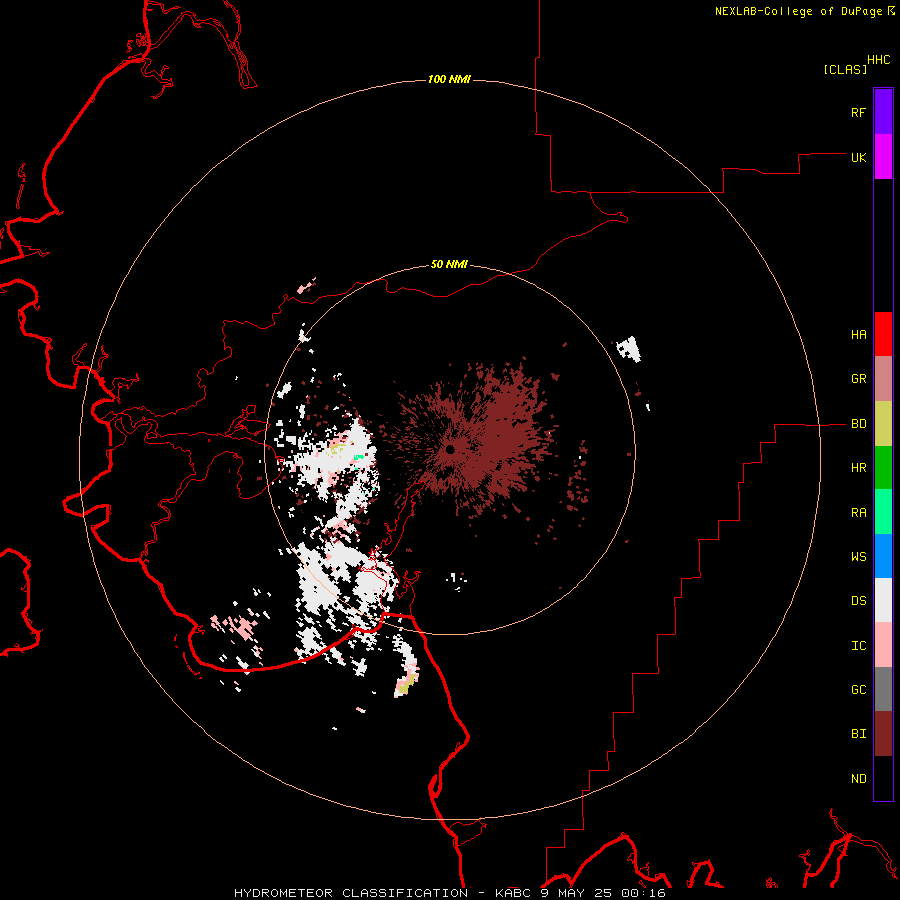
Task: Click the GC gray legend swatch
Action: point(883,689)
